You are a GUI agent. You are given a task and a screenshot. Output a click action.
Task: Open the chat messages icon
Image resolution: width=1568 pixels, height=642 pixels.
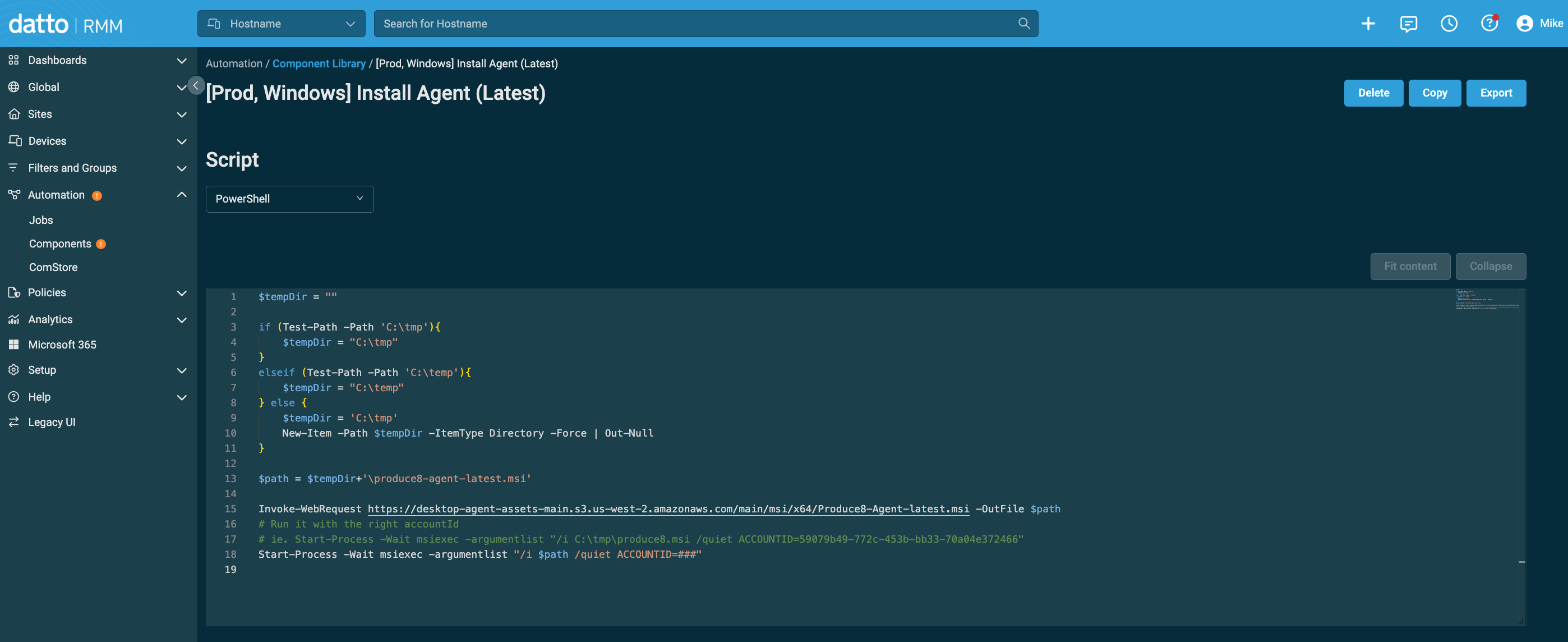click(x=1408, y=24)
